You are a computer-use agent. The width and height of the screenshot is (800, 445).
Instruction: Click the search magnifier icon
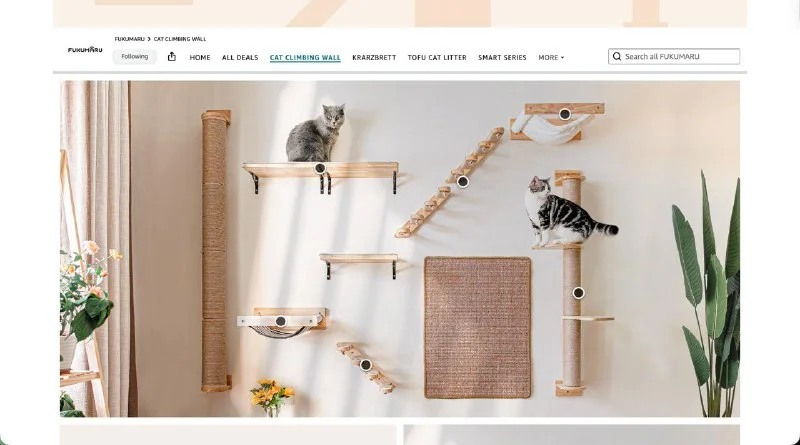click(617, 57)
